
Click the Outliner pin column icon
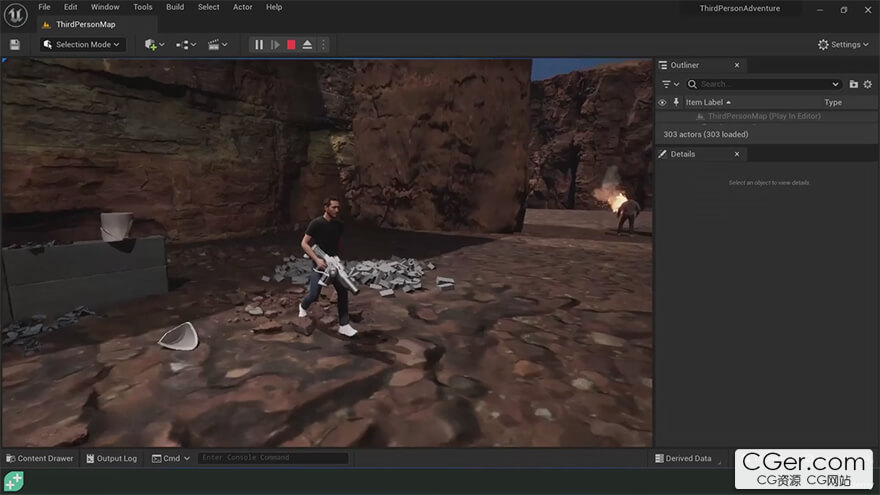676,102
